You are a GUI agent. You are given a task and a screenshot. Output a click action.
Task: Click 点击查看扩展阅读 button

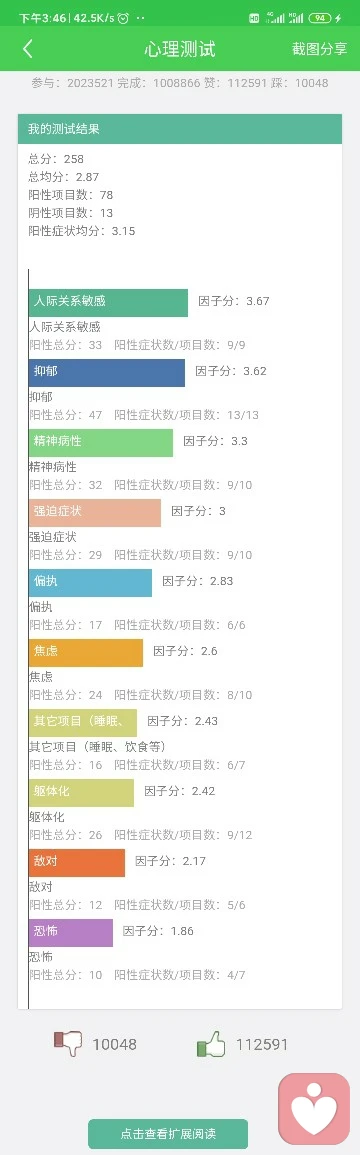point(168,1134)
